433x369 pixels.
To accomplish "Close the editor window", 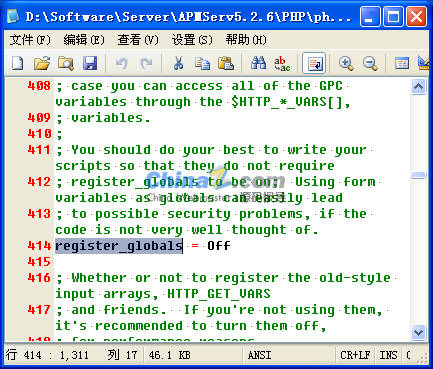I will click(416, 16).
